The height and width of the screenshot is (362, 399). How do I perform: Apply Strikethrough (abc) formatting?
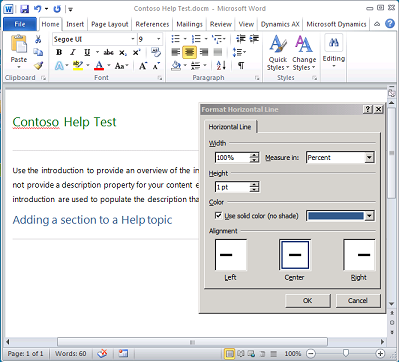click(x=108, y=52)
